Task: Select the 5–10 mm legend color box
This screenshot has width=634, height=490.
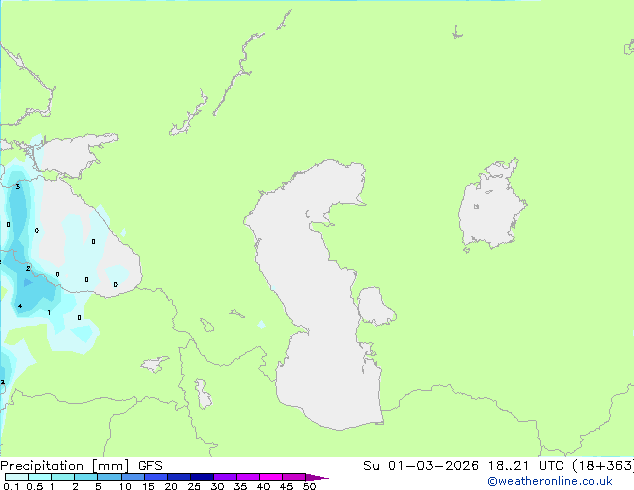Action: coord(110,477)
